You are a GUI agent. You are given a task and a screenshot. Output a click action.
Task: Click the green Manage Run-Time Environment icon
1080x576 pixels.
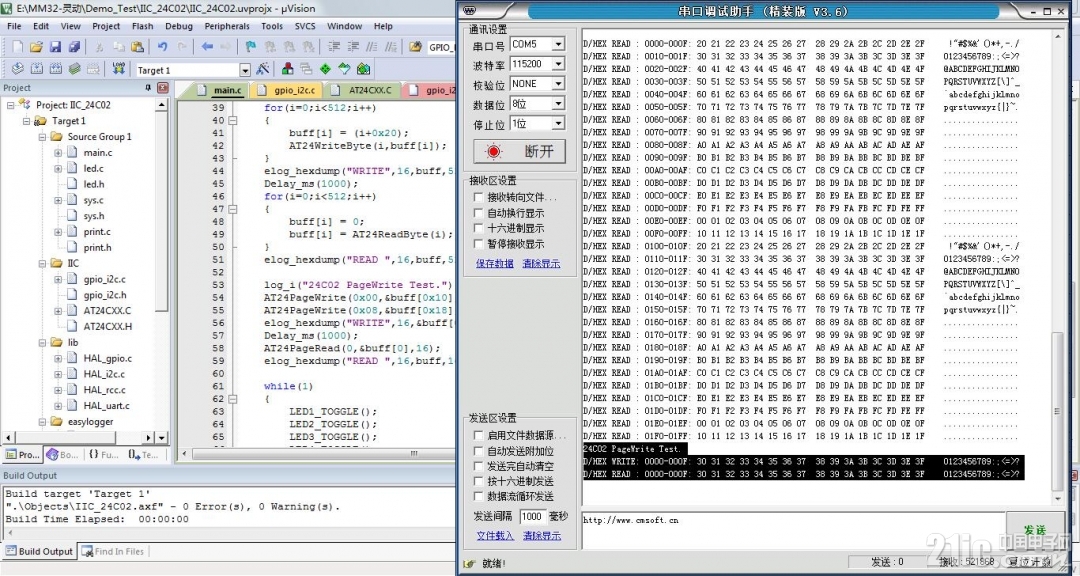click(x=325, y=70)
